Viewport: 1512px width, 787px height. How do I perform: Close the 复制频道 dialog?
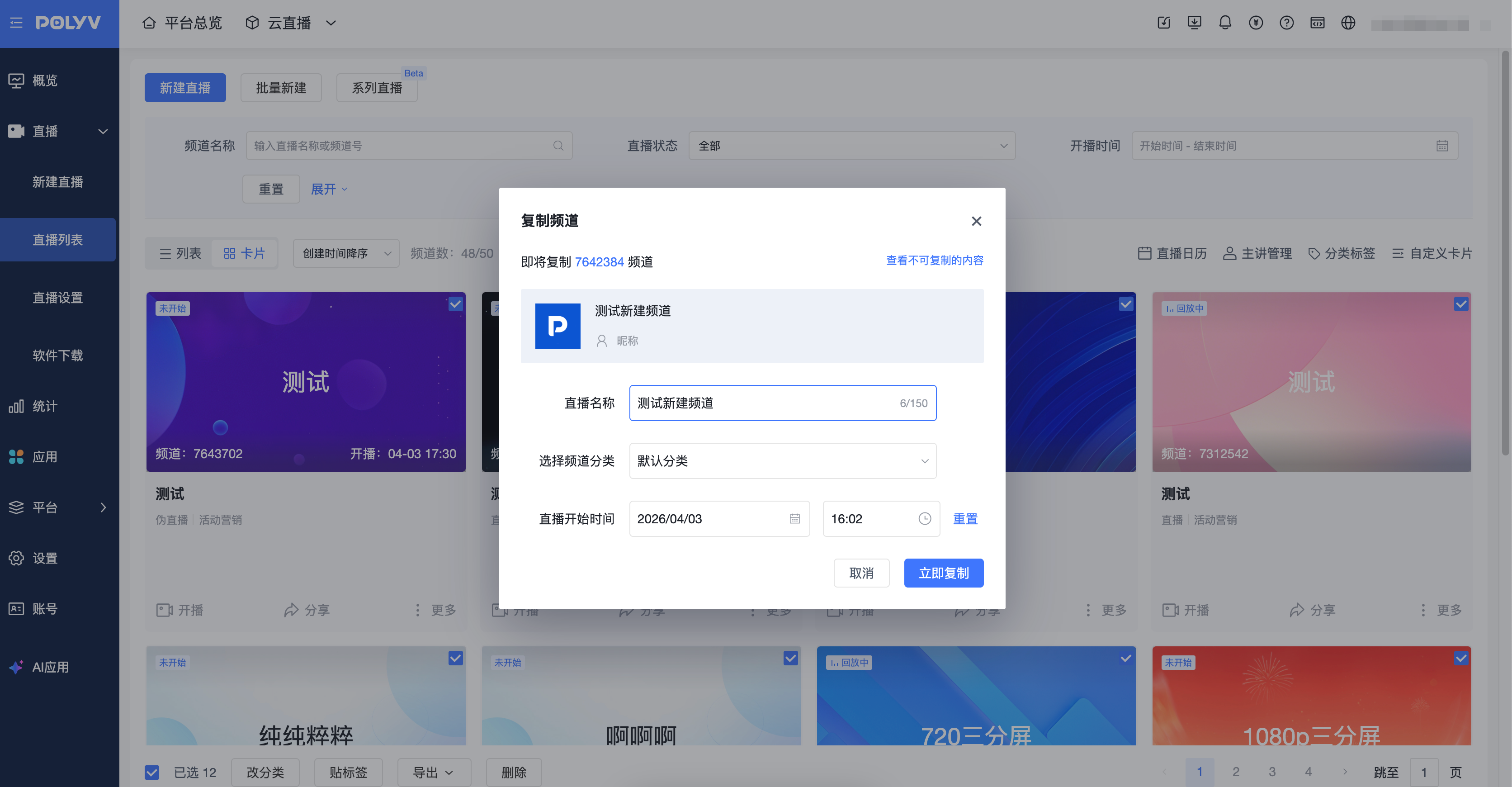coord(976,221)
